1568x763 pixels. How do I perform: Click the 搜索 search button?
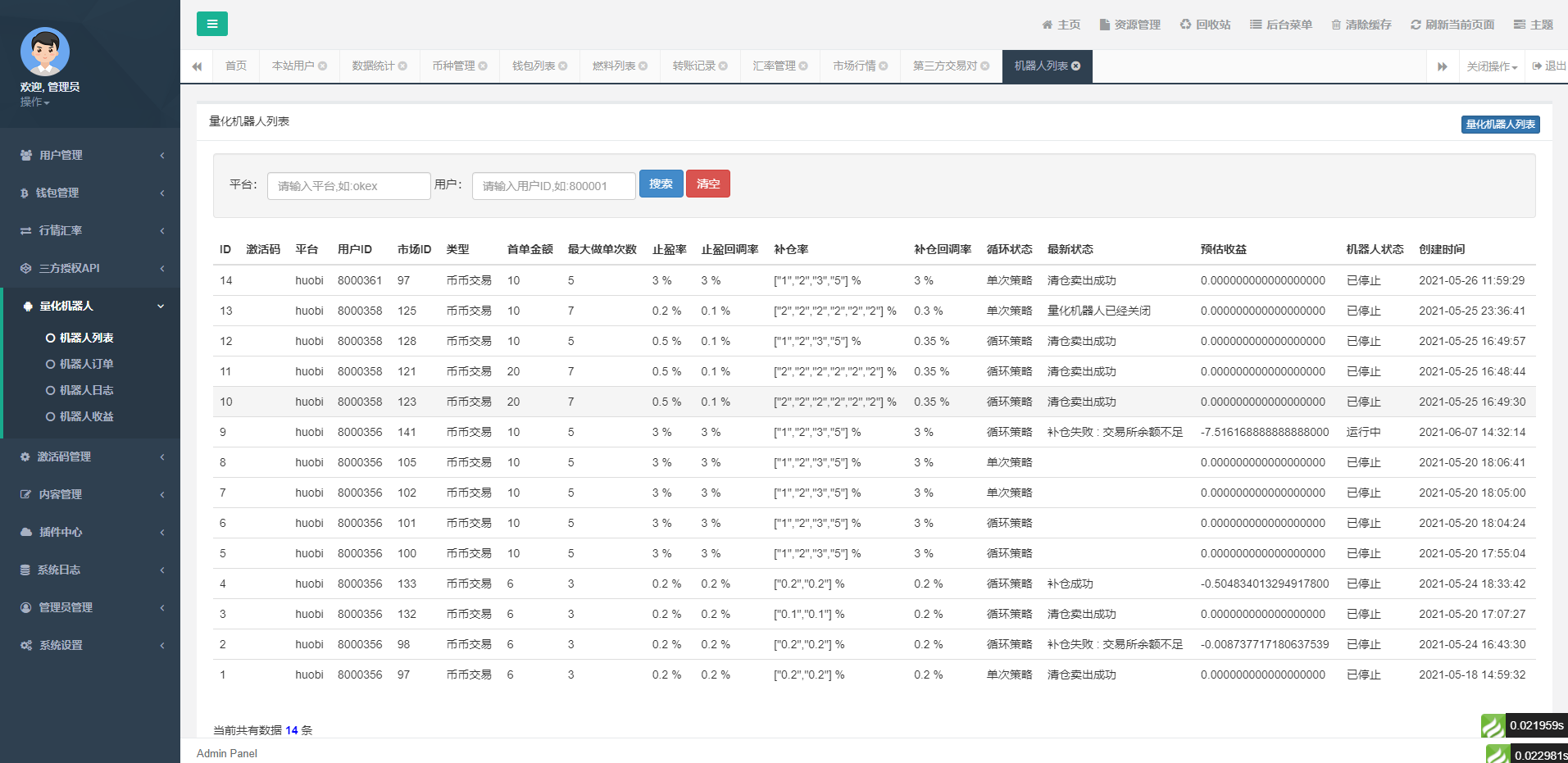click(x=661, y=184)
